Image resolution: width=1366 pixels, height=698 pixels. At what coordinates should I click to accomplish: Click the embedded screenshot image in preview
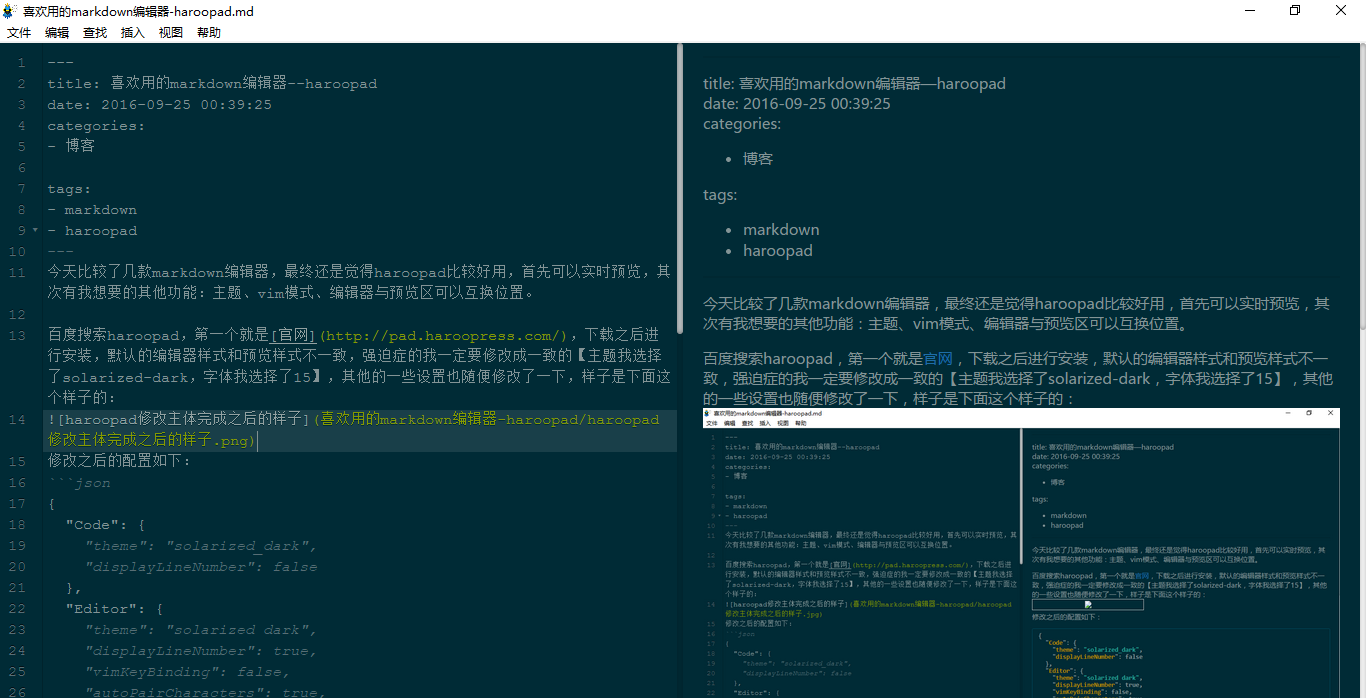point(1020,552)
